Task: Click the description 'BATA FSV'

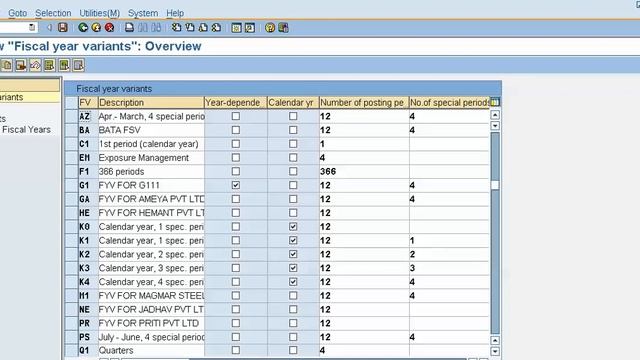Action: [x=120, y=130]
